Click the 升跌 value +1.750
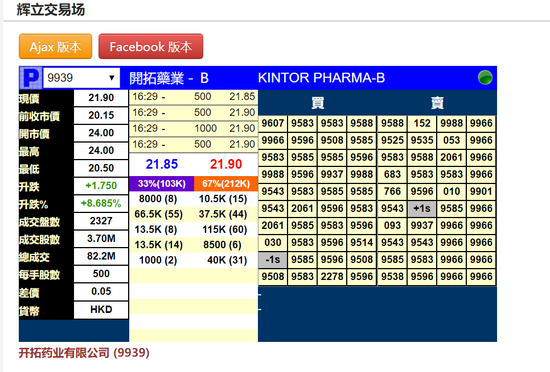This screenshot has width=550, height=372. click(x=101, y=185)
